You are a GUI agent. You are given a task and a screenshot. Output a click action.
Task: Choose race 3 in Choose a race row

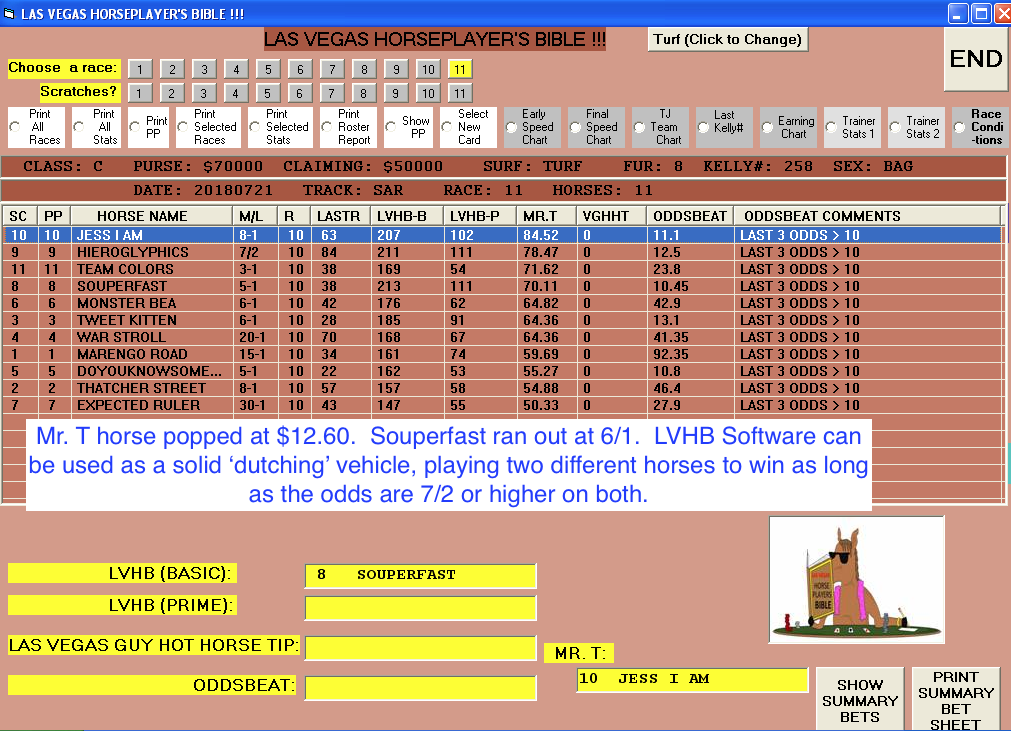click(x=204, y=69)
